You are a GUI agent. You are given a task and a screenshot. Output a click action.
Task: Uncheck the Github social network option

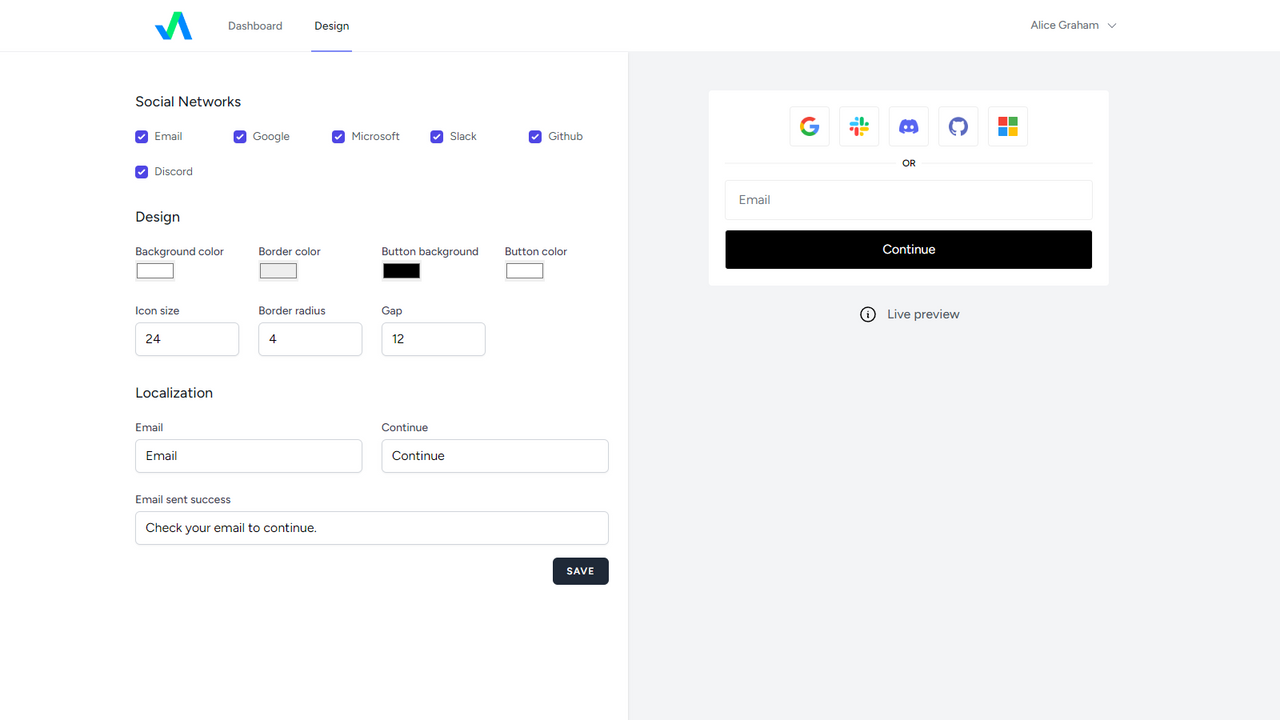tap(535, 136)
